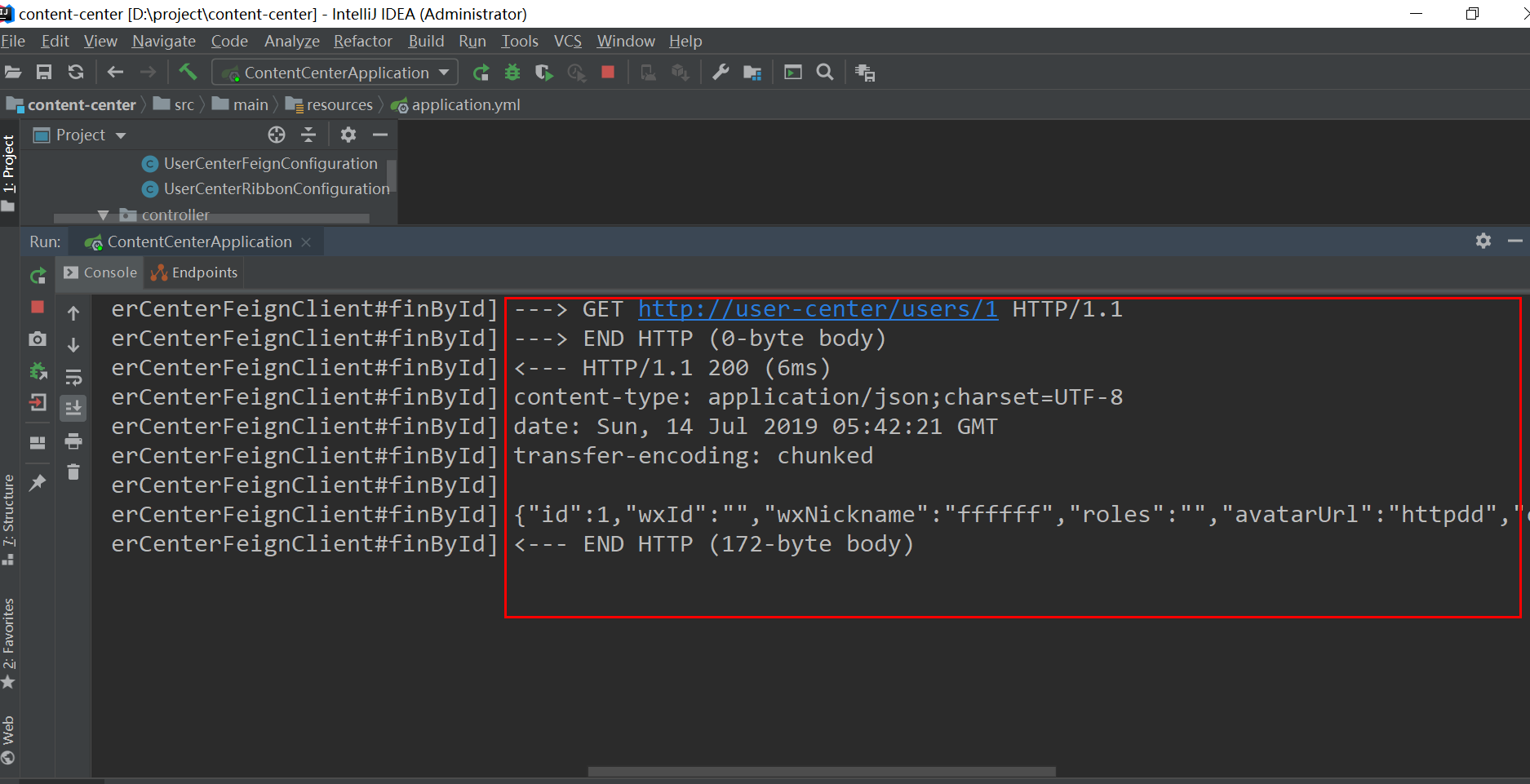Open Settings with the wrench icon
Screen dimensions: 1530x784
[721, 73]
